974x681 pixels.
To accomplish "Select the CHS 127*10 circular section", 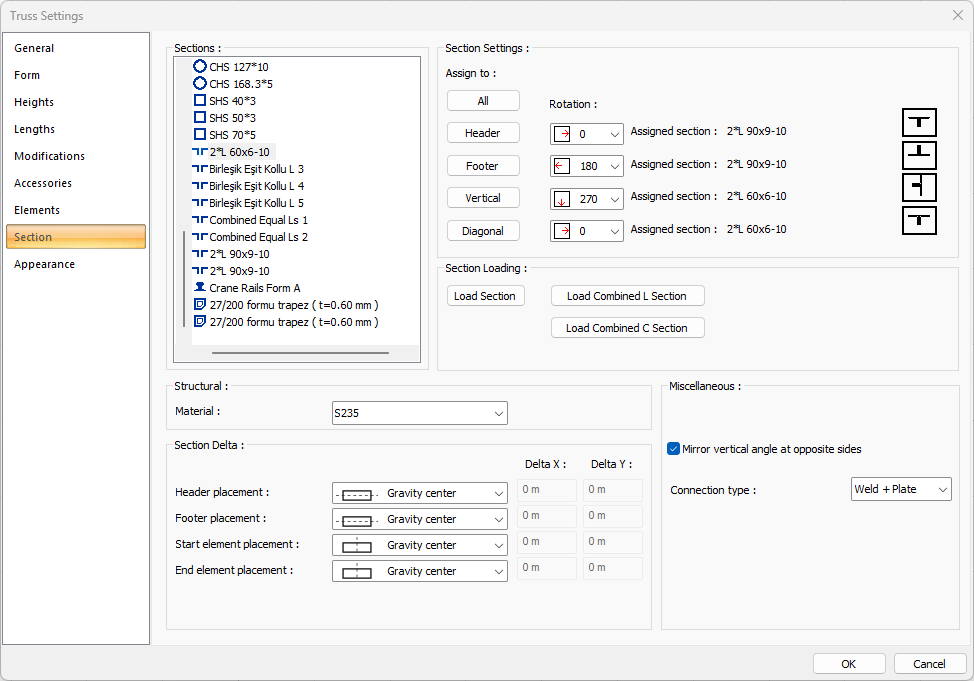I will pyautogui.click(x=238, y=67).
